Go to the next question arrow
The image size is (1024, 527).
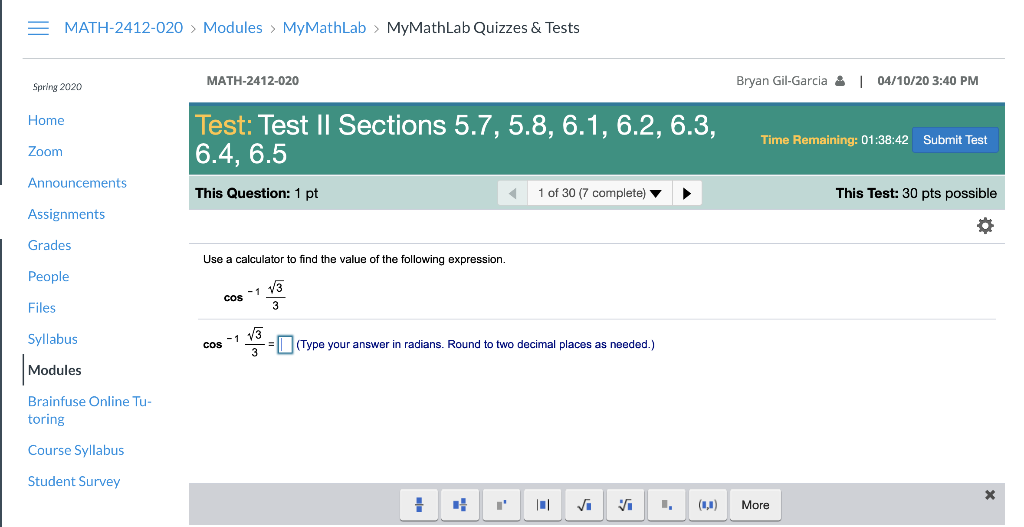pos(687,193)
